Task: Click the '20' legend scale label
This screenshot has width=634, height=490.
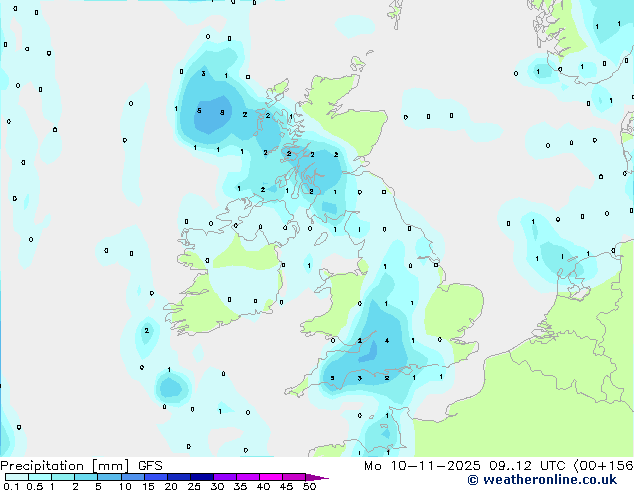Action: (x=171, y=486)
